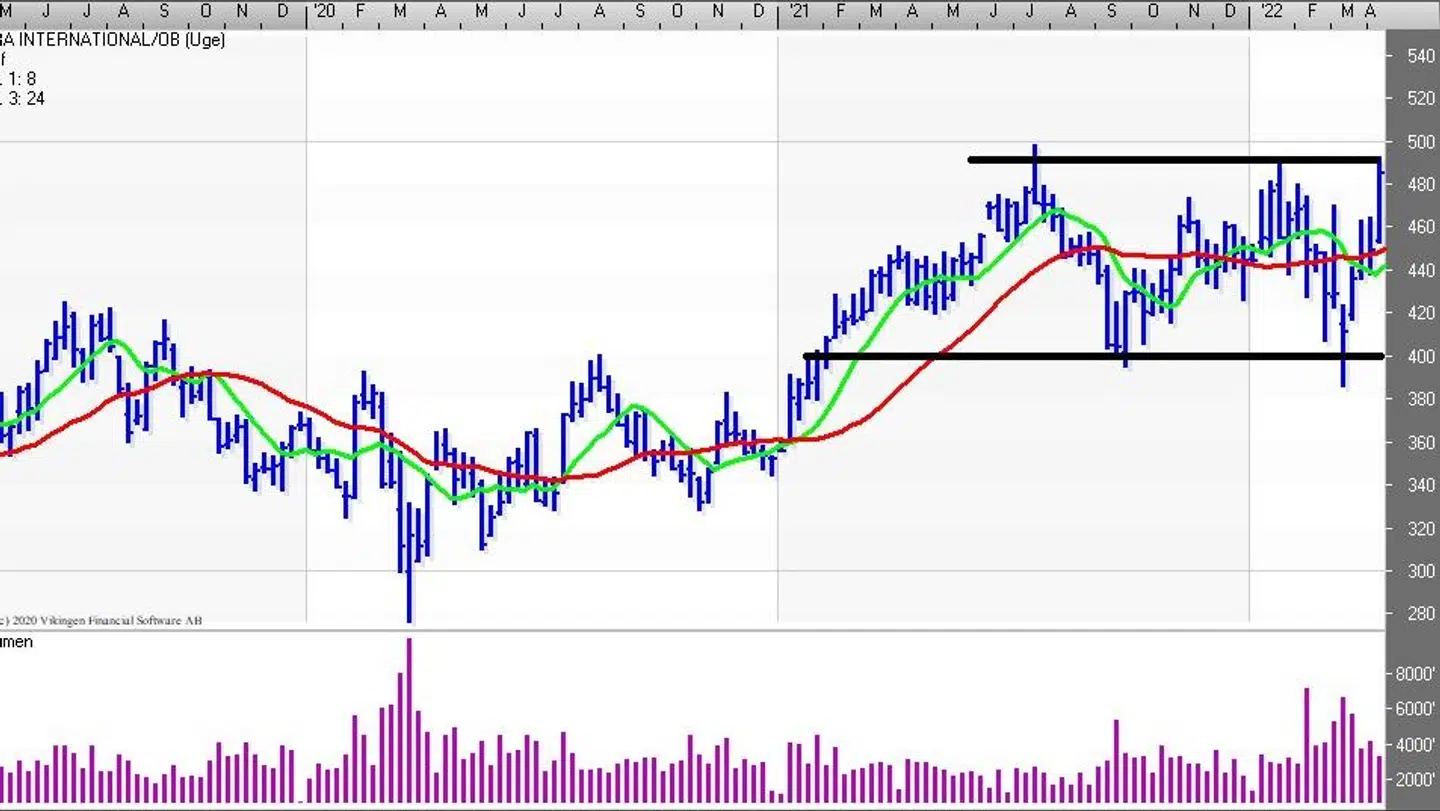Click the 8000' volume axis label
This screenshot has width=1440, height=811.
pyautogui.click(x=1415, y=675)
